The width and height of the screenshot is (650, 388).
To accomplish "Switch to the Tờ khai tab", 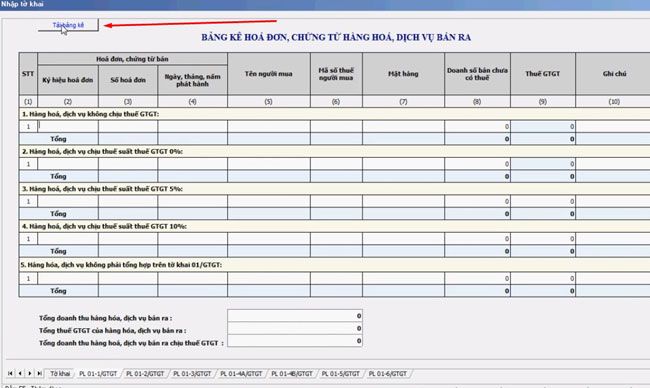I will click(60, 373).
